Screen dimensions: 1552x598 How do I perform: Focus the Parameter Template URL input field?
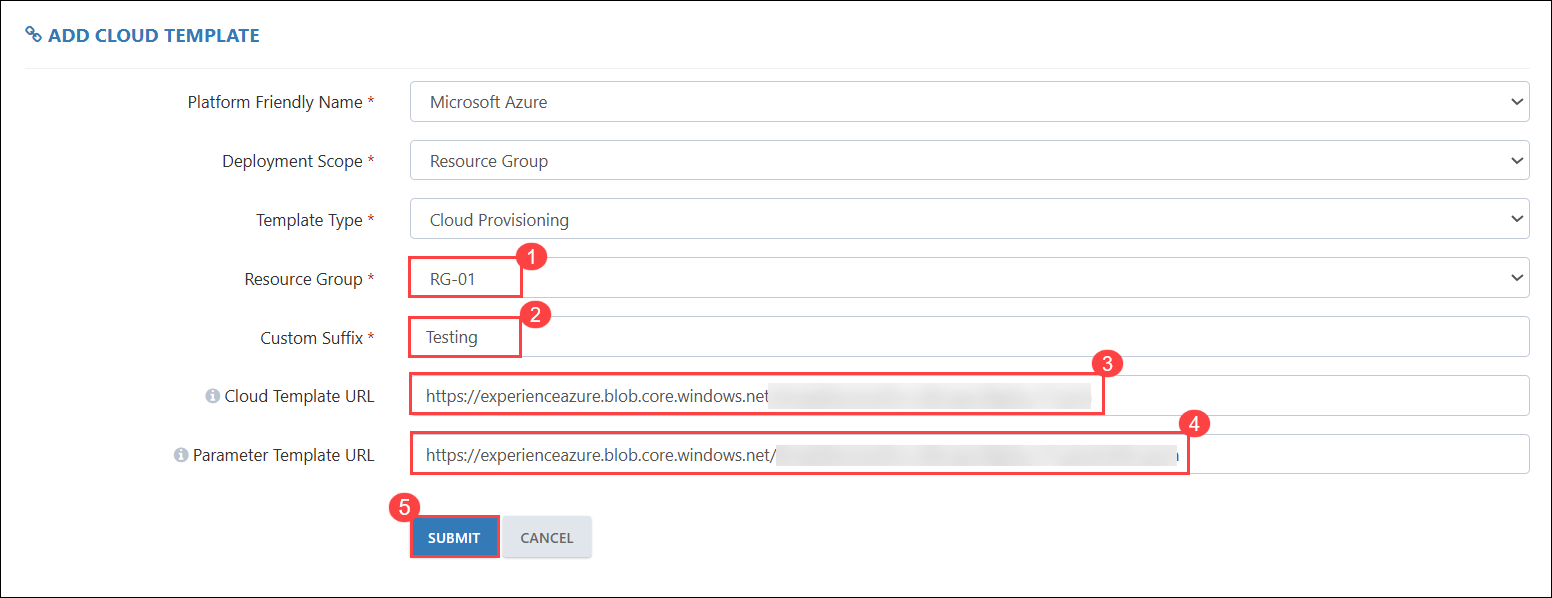click(x=969, y=455)
